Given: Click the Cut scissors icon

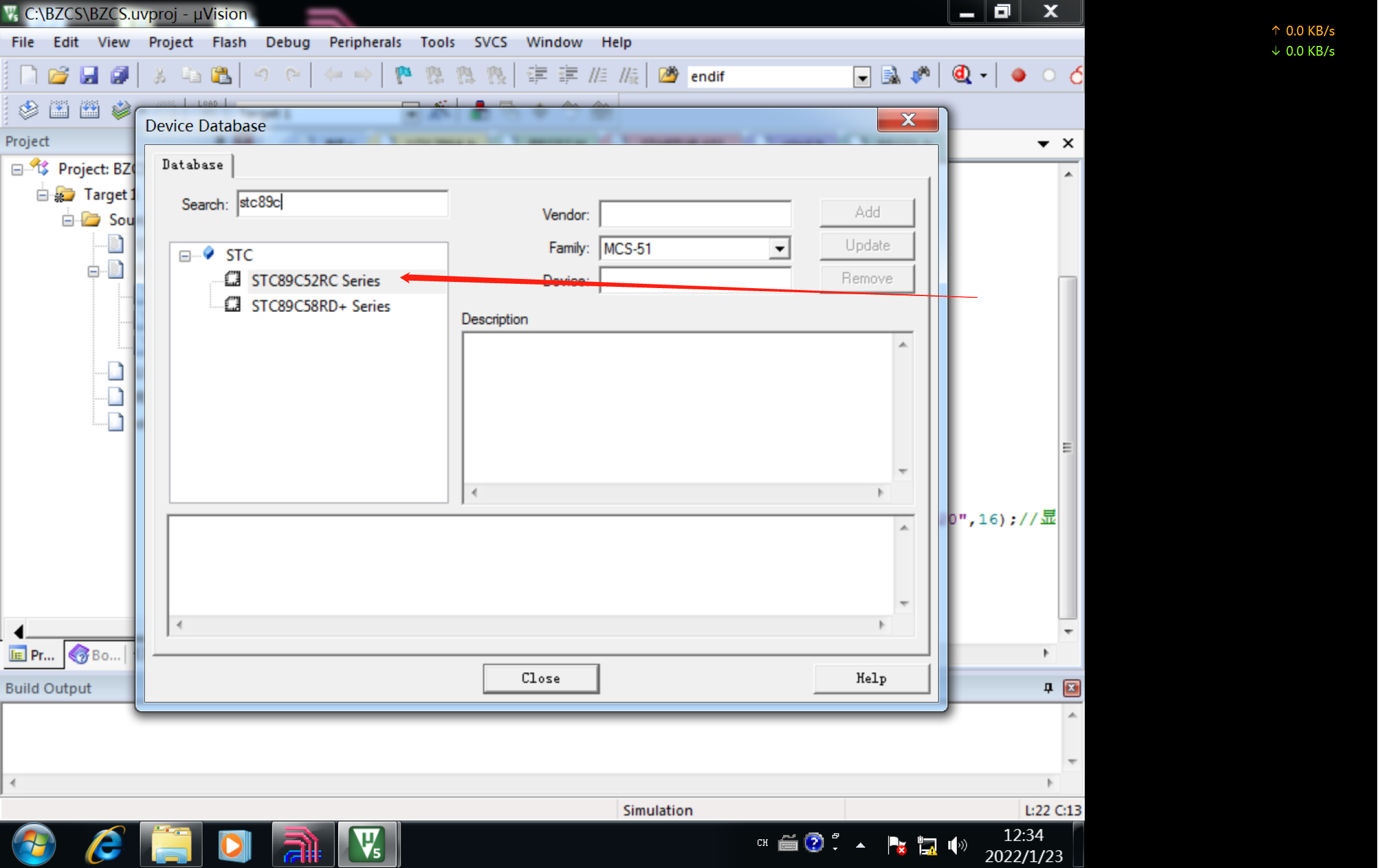Looking at the screenshot, I should (159, 75).
